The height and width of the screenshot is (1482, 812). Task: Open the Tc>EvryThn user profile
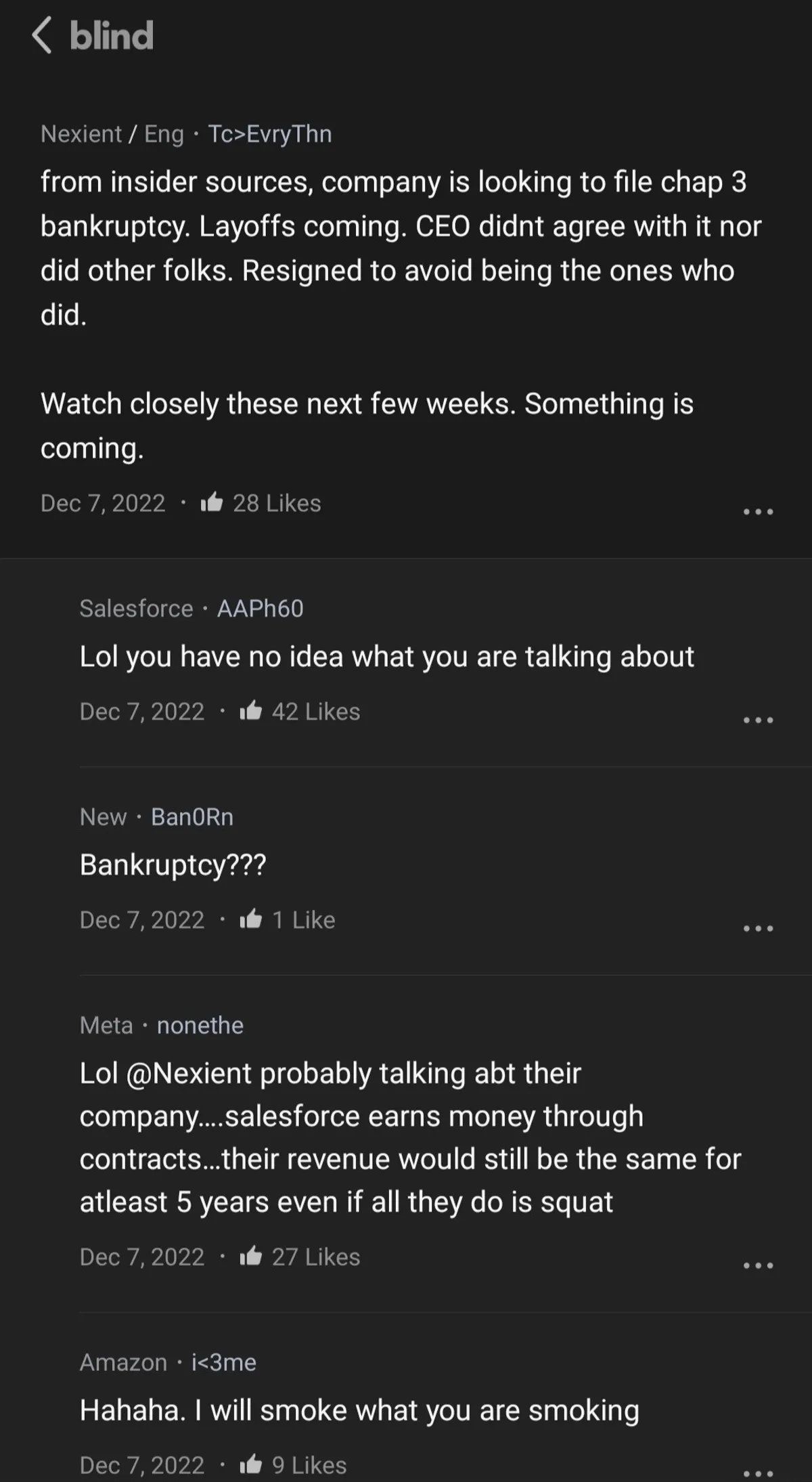pos(269,134)
